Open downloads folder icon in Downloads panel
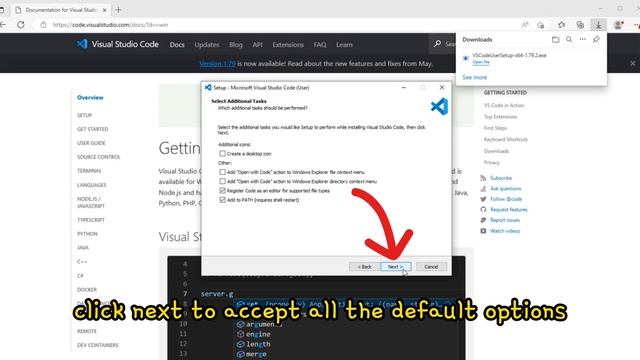 pos(556,40)
